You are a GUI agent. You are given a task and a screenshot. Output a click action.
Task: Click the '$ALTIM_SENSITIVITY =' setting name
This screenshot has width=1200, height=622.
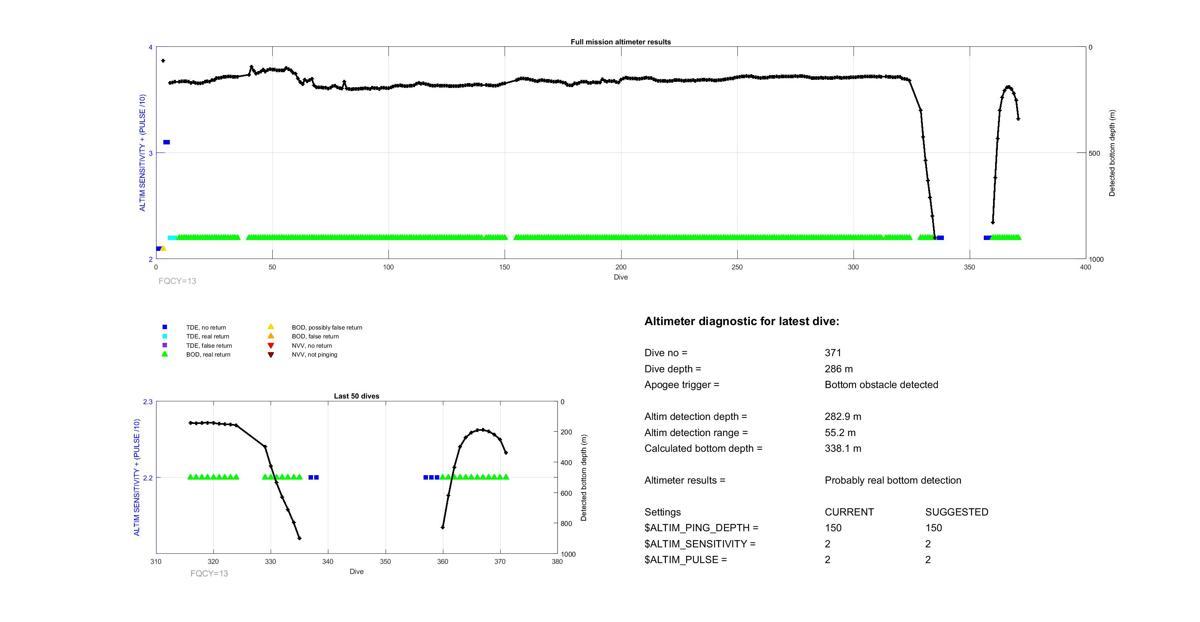coord(700,544)
